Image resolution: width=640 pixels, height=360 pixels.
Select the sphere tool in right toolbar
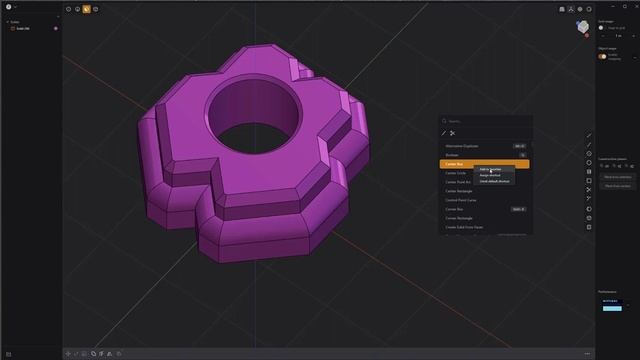tap(589, 209)
